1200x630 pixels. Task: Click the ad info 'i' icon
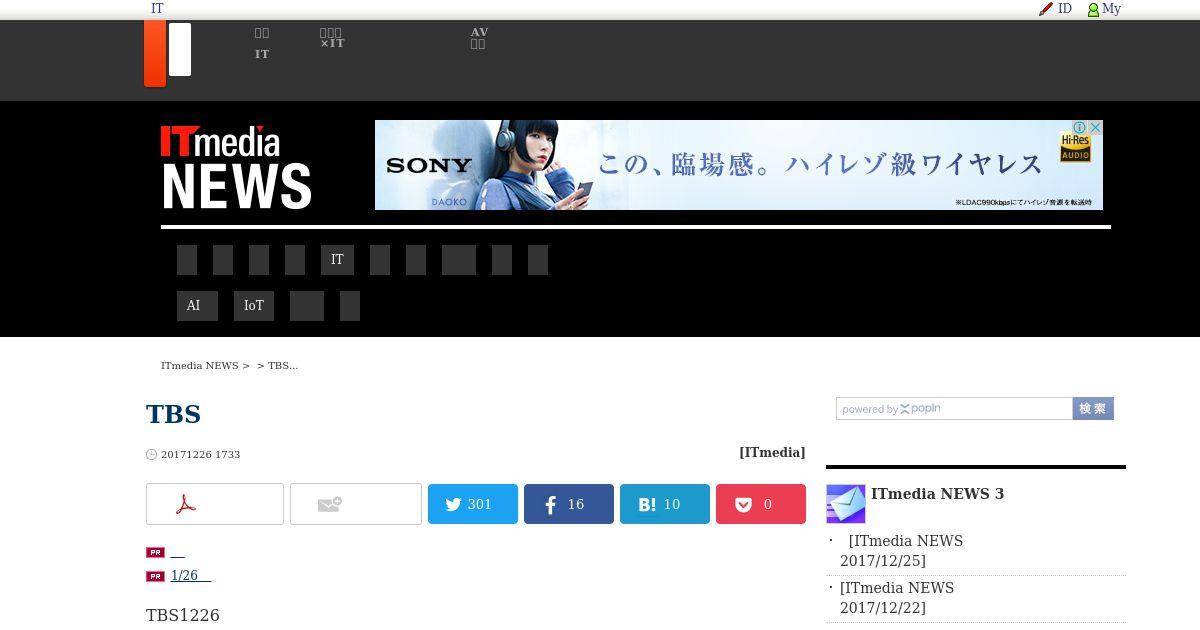pos(1080,128)
